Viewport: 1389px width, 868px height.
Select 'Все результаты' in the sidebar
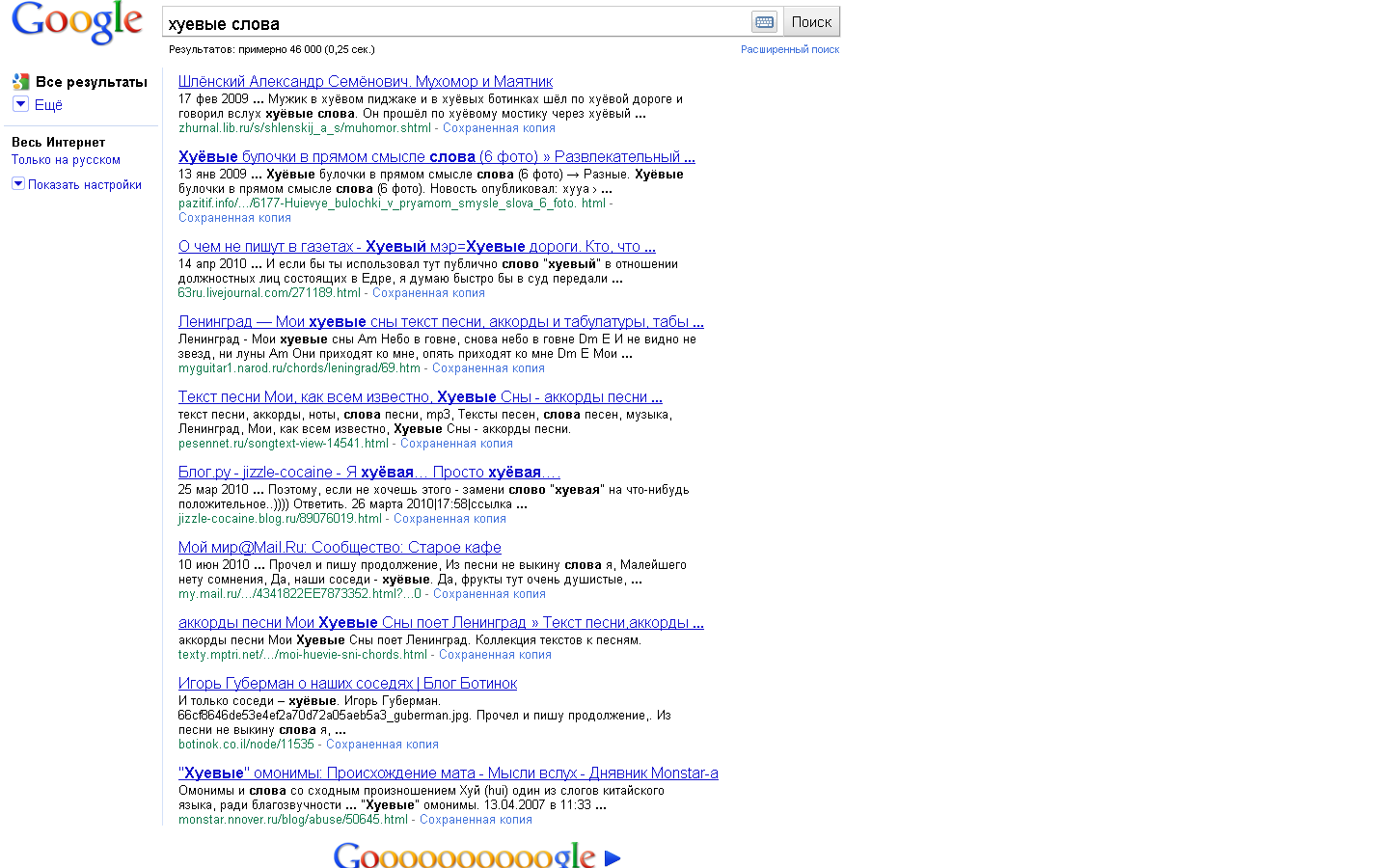(92, 82)
